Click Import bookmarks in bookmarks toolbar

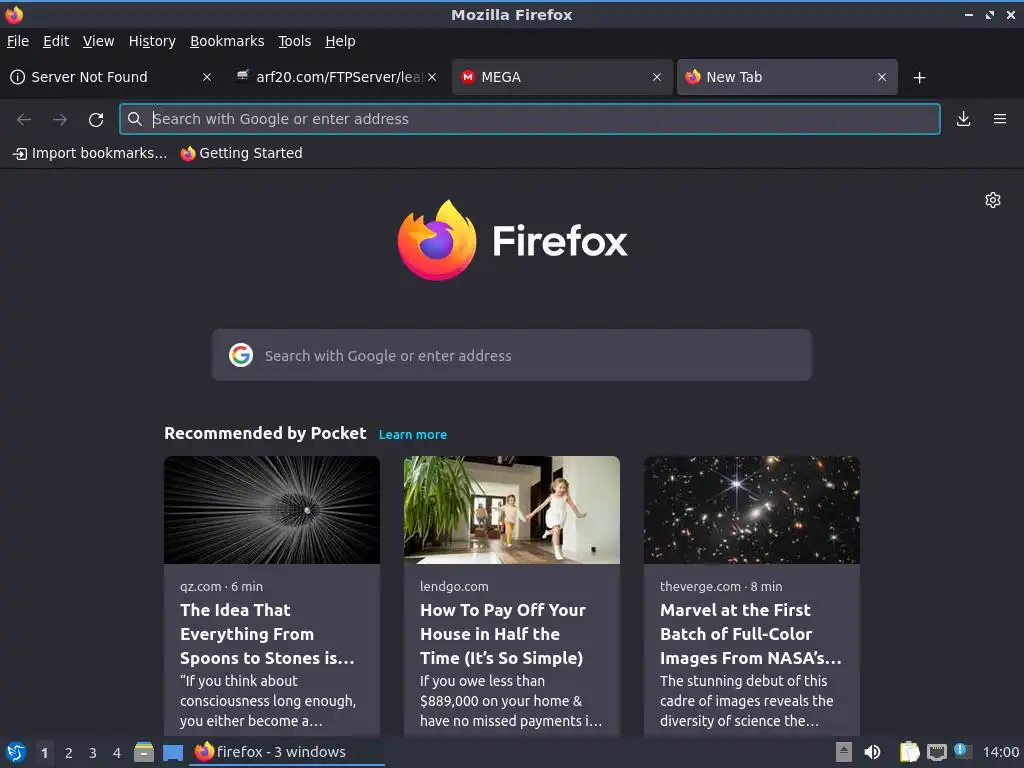point(90,153)
